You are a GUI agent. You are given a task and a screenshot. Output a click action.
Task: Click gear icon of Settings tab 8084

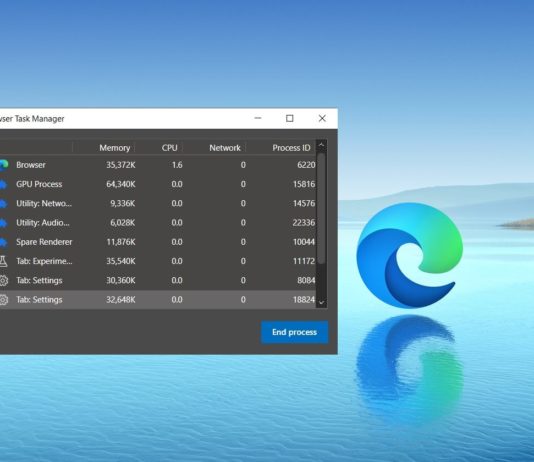pyautogui.click(x=4, y=281)
